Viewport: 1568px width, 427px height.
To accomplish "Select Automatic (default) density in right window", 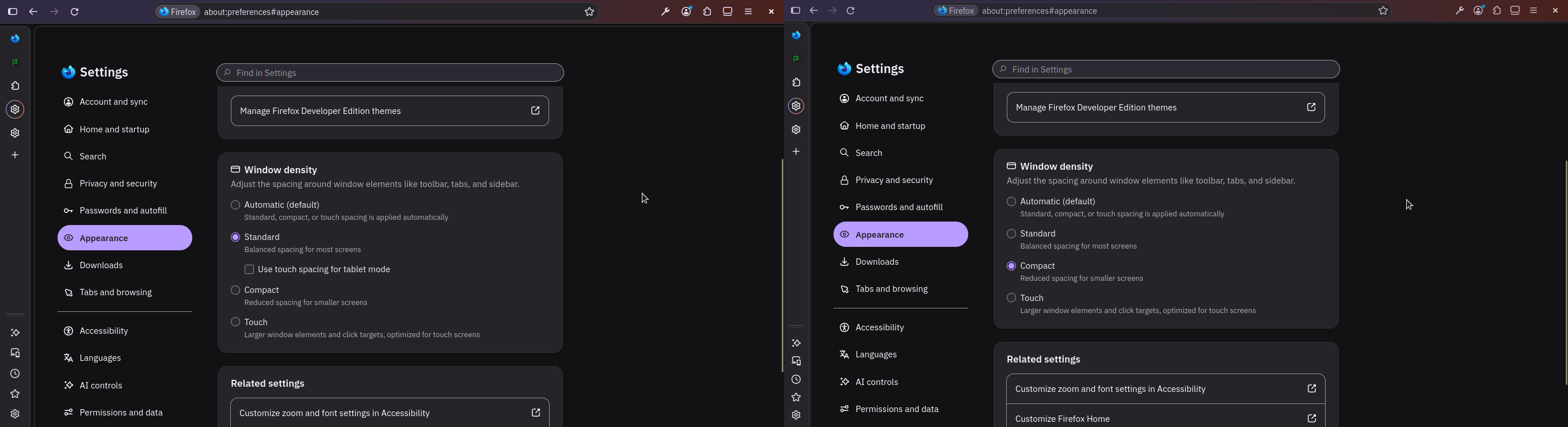I will (x=1011, y=201).
